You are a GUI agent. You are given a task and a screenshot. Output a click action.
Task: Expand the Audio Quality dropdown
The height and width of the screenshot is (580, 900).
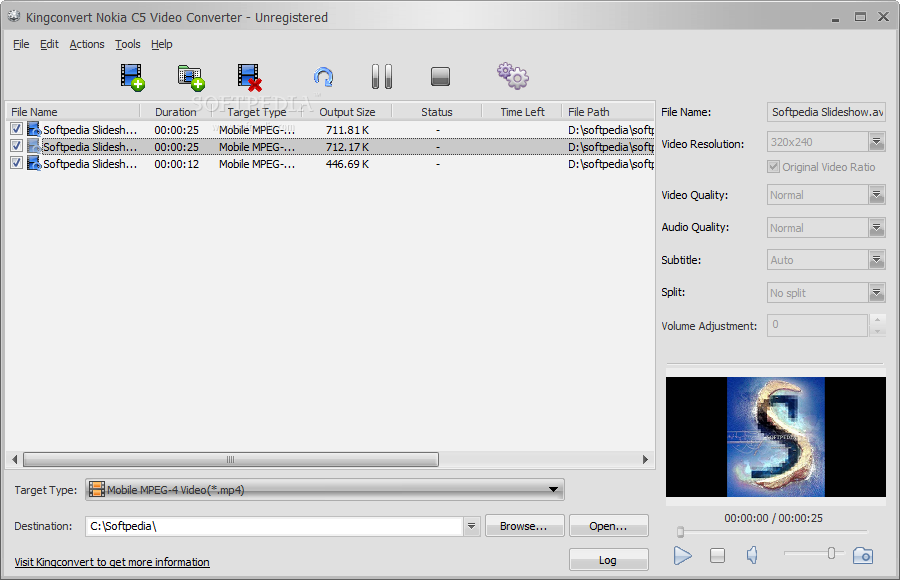pyautogui.click(x=876, y=228)
